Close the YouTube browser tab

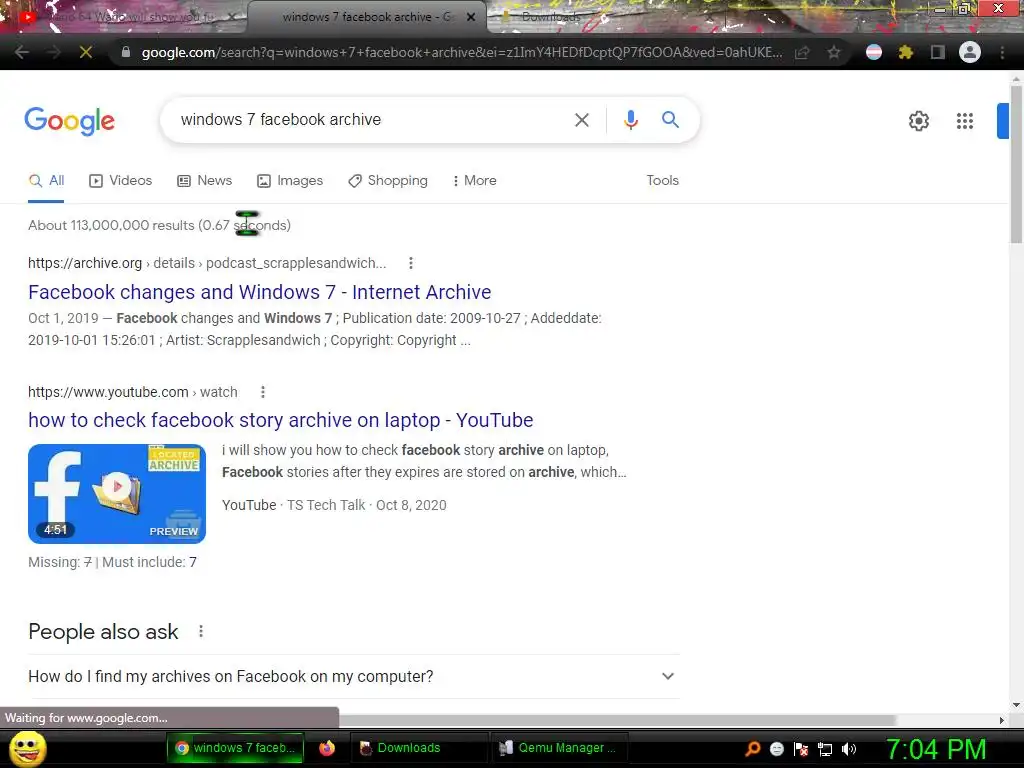click(x=232, y=17)
